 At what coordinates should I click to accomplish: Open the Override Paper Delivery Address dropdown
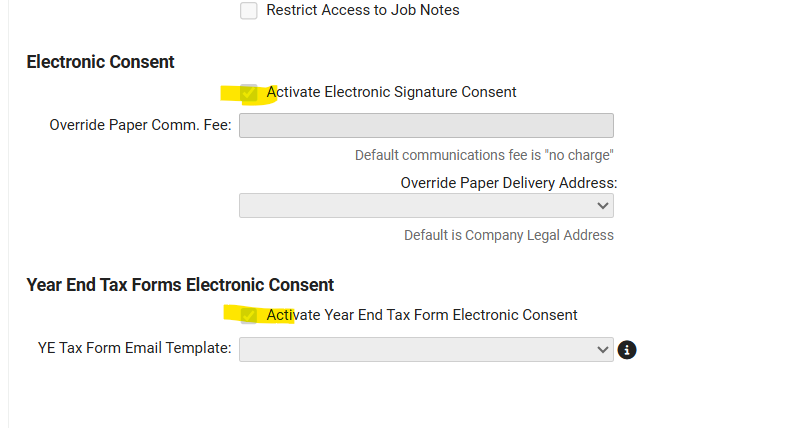click(425, 205)
